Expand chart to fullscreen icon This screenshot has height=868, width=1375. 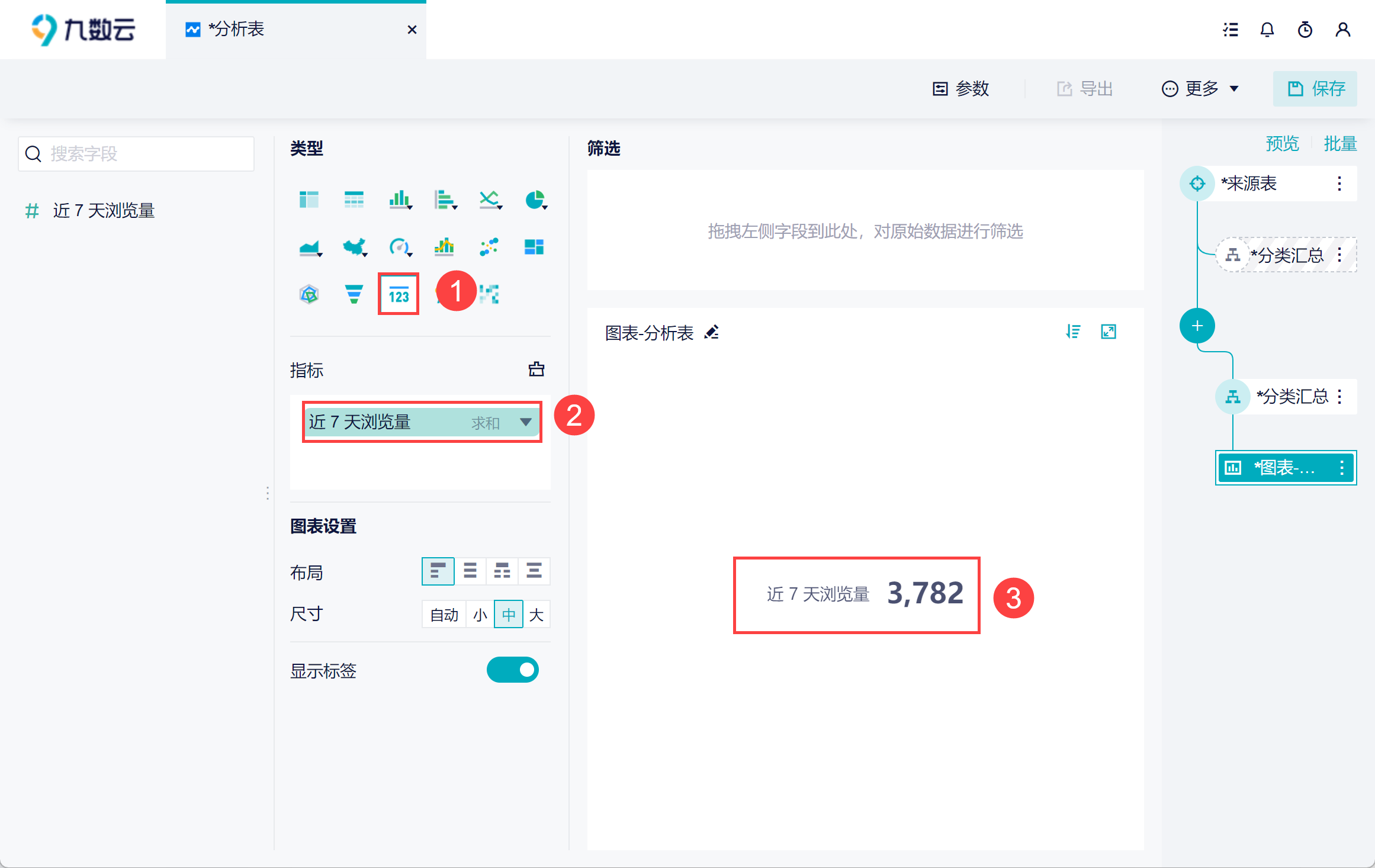1108,332
